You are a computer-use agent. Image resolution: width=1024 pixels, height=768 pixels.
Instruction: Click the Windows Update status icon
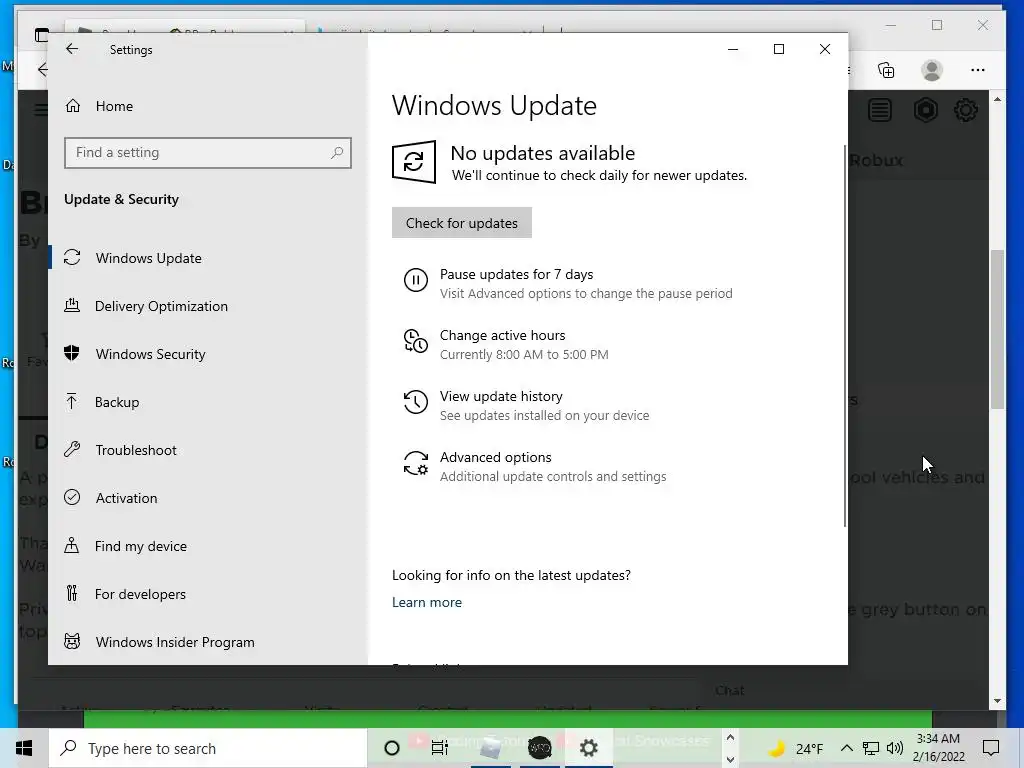414,162
